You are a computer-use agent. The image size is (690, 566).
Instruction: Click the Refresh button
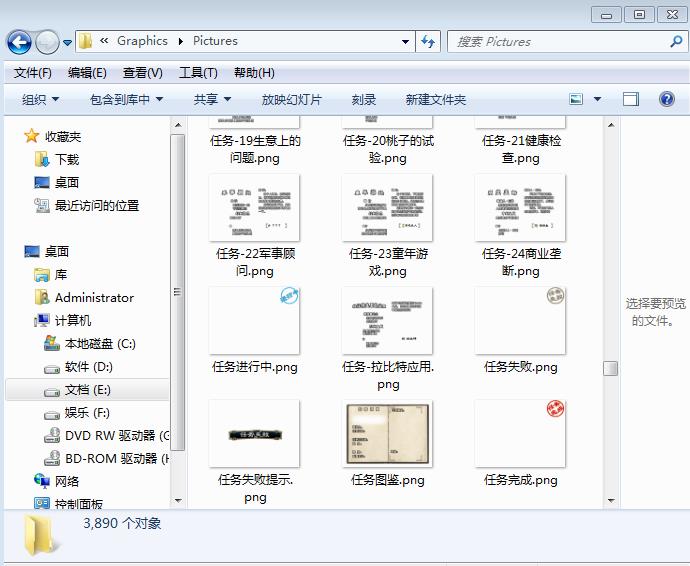[428, 42]
